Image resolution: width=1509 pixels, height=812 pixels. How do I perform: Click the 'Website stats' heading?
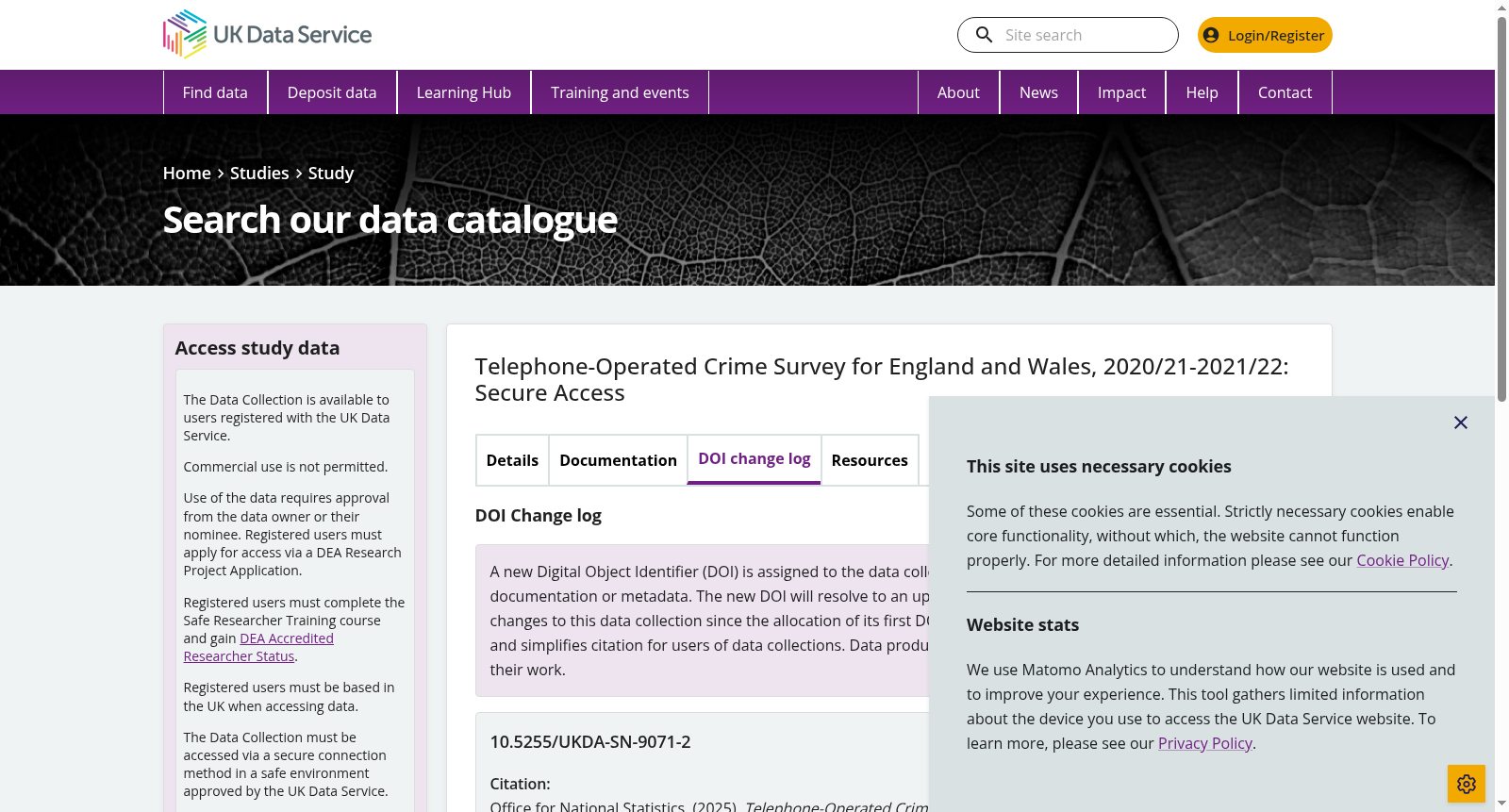[1022, 625]
